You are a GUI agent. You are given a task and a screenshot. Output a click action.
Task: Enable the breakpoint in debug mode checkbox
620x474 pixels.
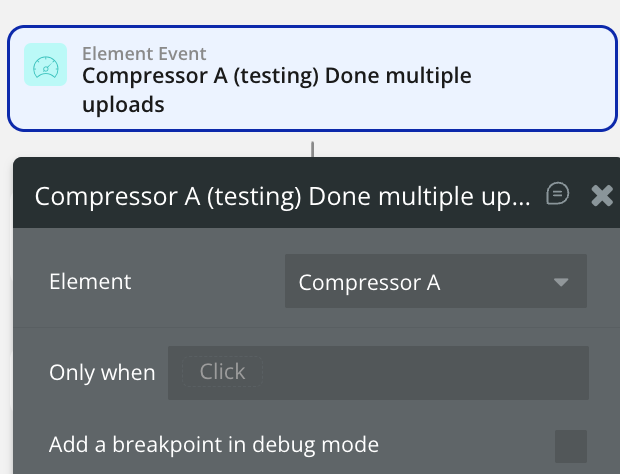click(571, 445)
